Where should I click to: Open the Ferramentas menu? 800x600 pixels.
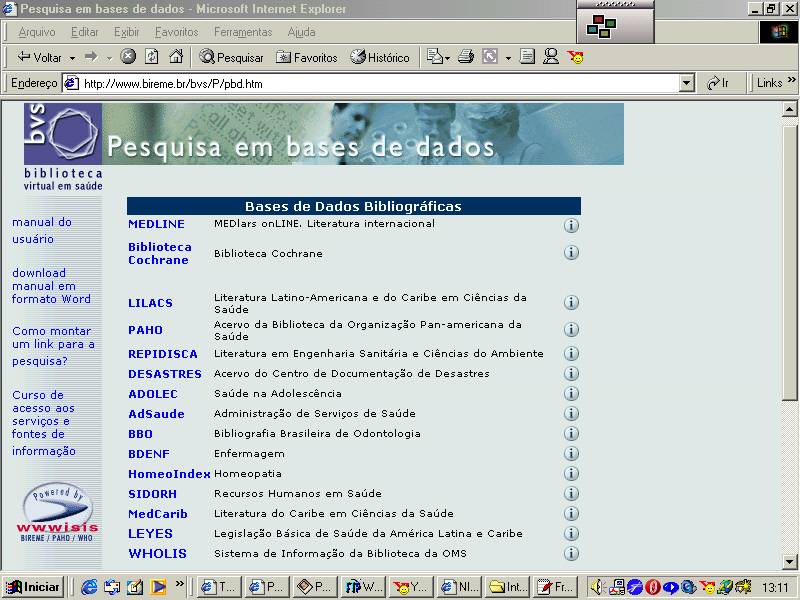(243, 32)
